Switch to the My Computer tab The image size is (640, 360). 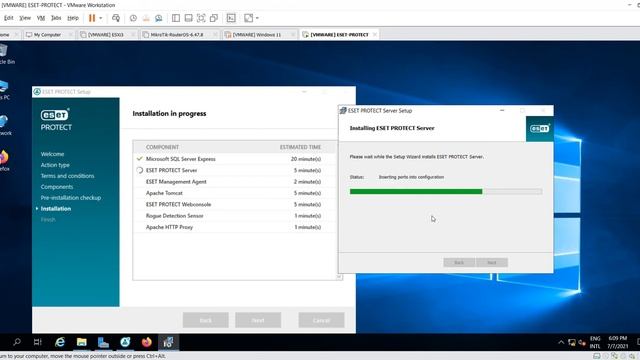point(47,35)
